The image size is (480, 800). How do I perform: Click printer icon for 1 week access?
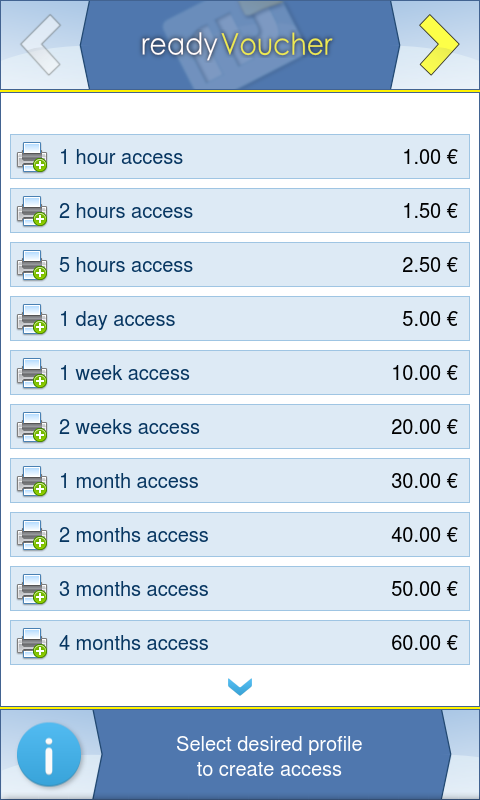click(32, 373)
